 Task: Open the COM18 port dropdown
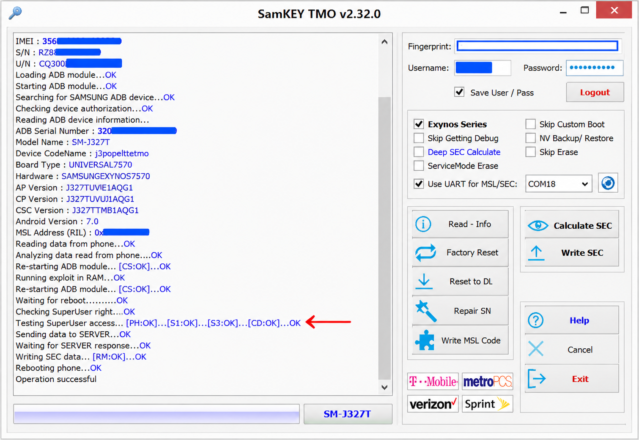coord(558,184)
